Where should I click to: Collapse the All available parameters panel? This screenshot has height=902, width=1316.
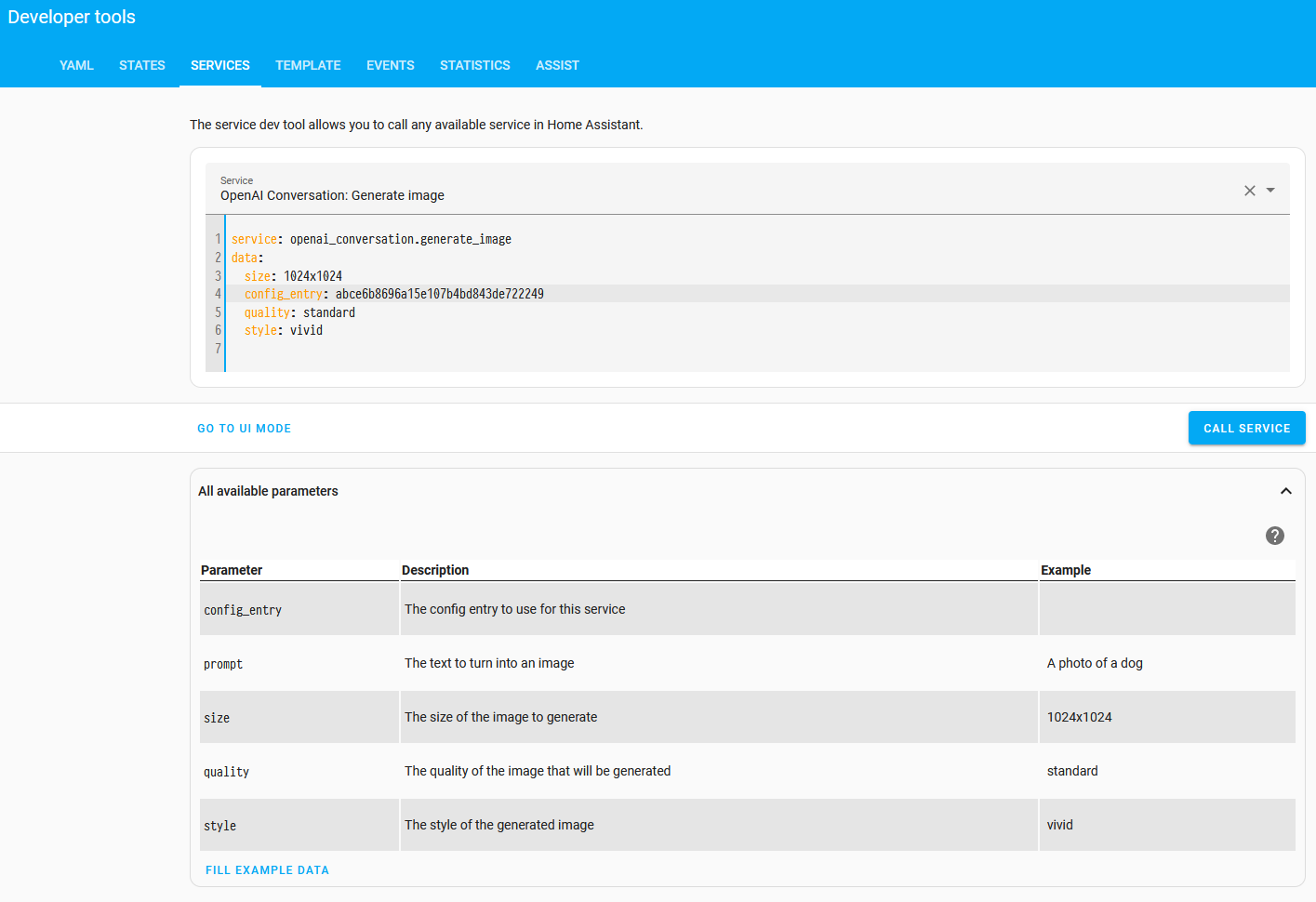[x=1285, y=490]
